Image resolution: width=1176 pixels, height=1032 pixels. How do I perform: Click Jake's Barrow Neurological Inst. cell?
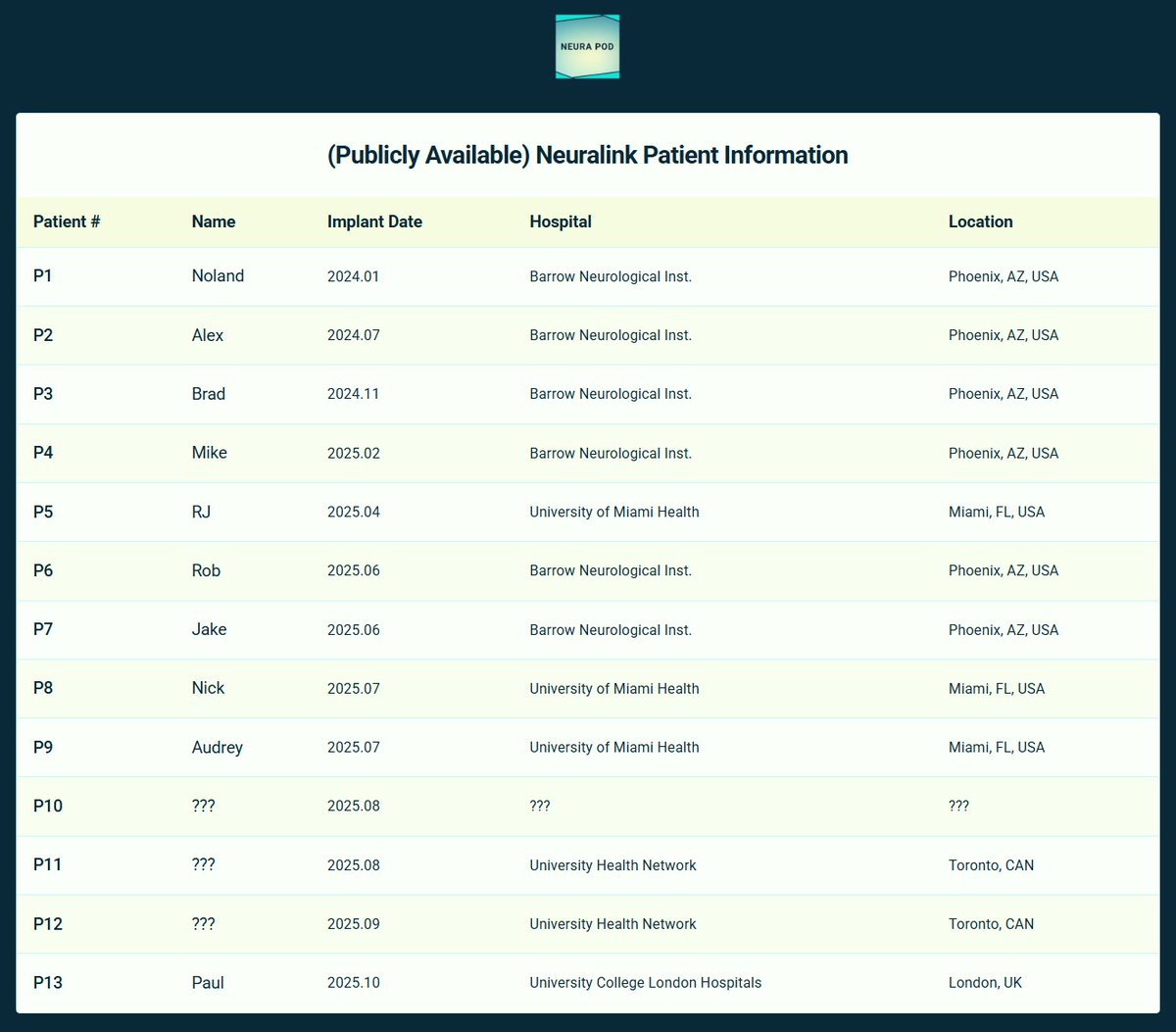tap(611, 630)
